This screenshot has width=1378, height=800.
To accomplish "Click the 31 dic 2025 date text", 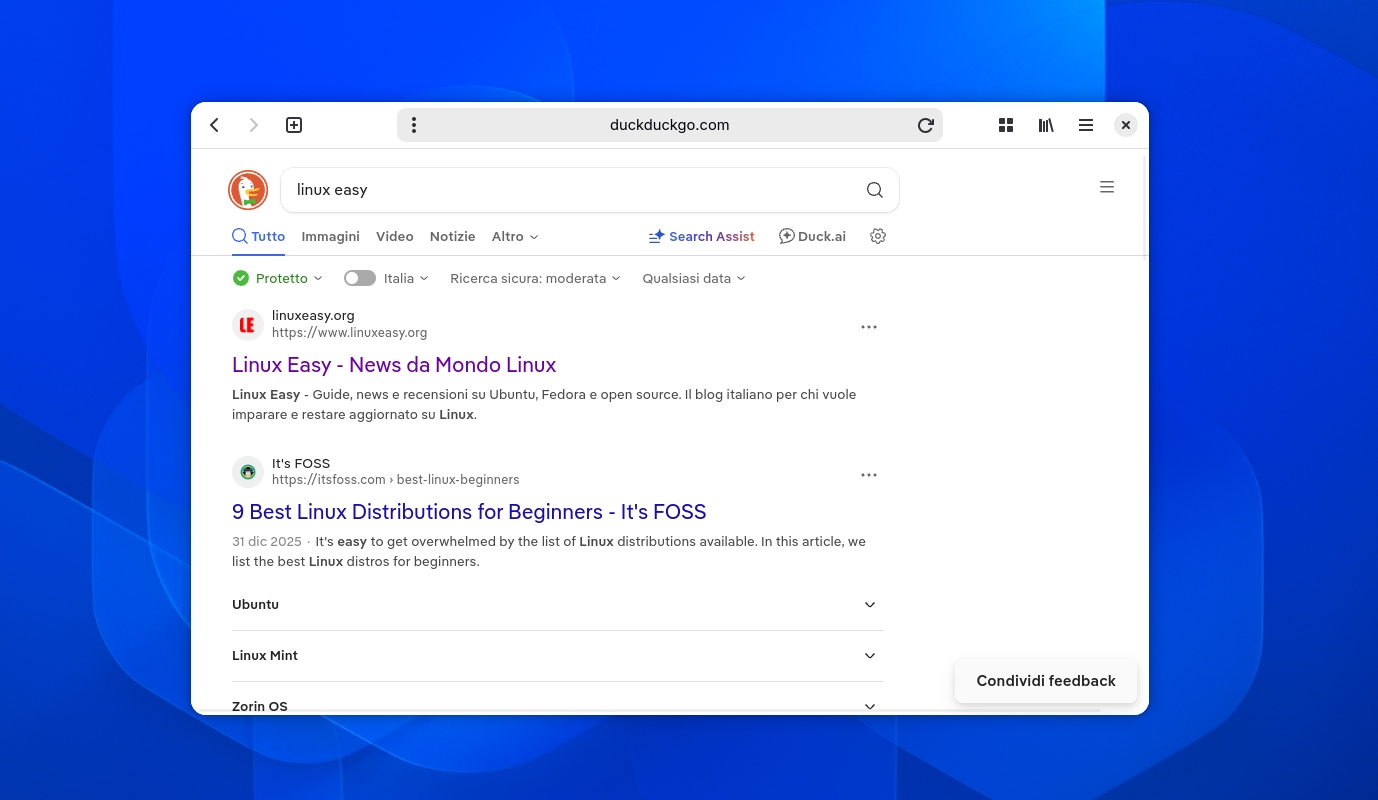I will [267, 542].
